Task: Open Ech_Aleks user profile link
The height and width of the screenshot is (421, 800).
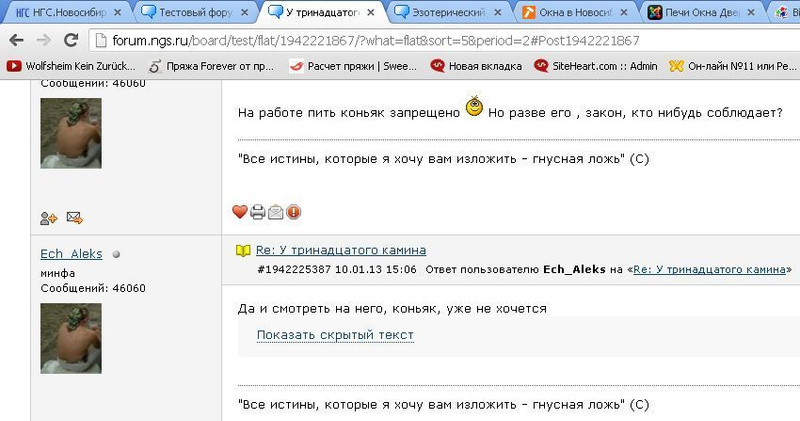Action: point(71,254)
